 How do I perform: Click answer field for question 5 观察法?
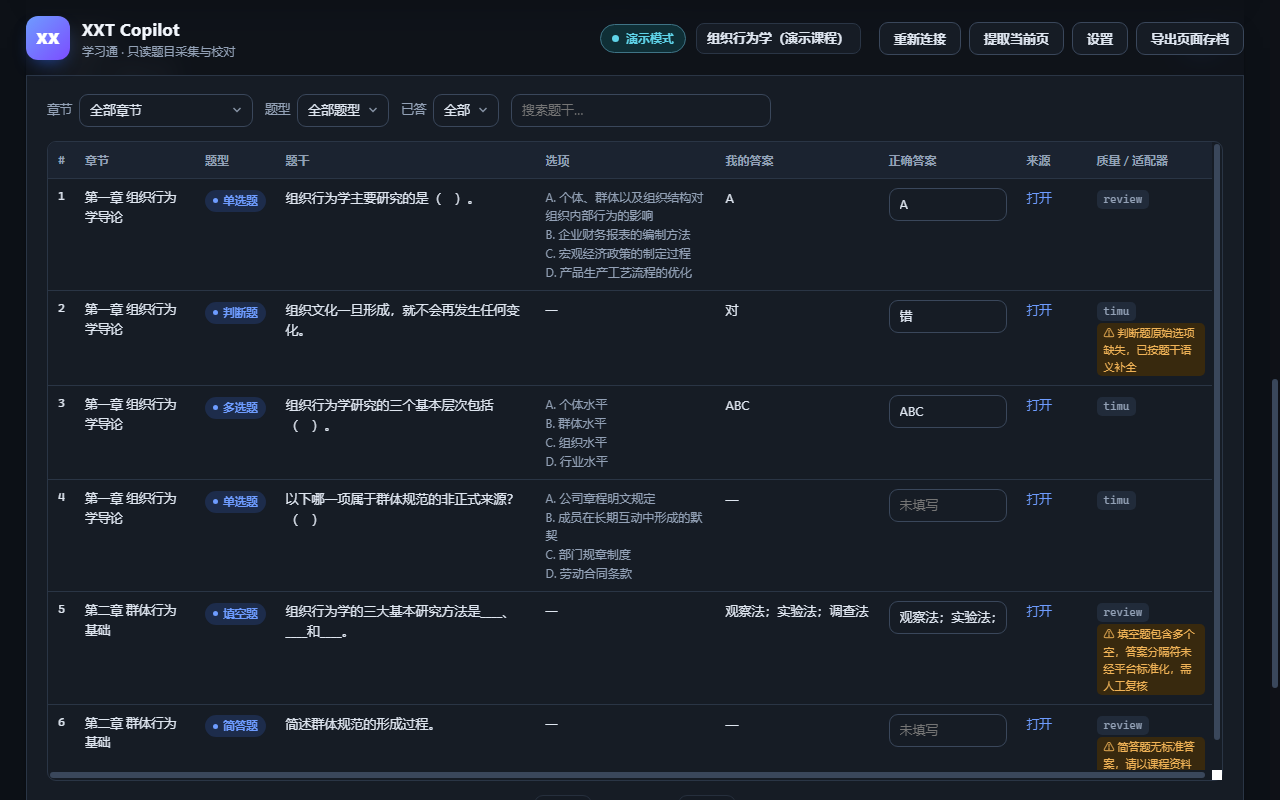coord(948,617)
